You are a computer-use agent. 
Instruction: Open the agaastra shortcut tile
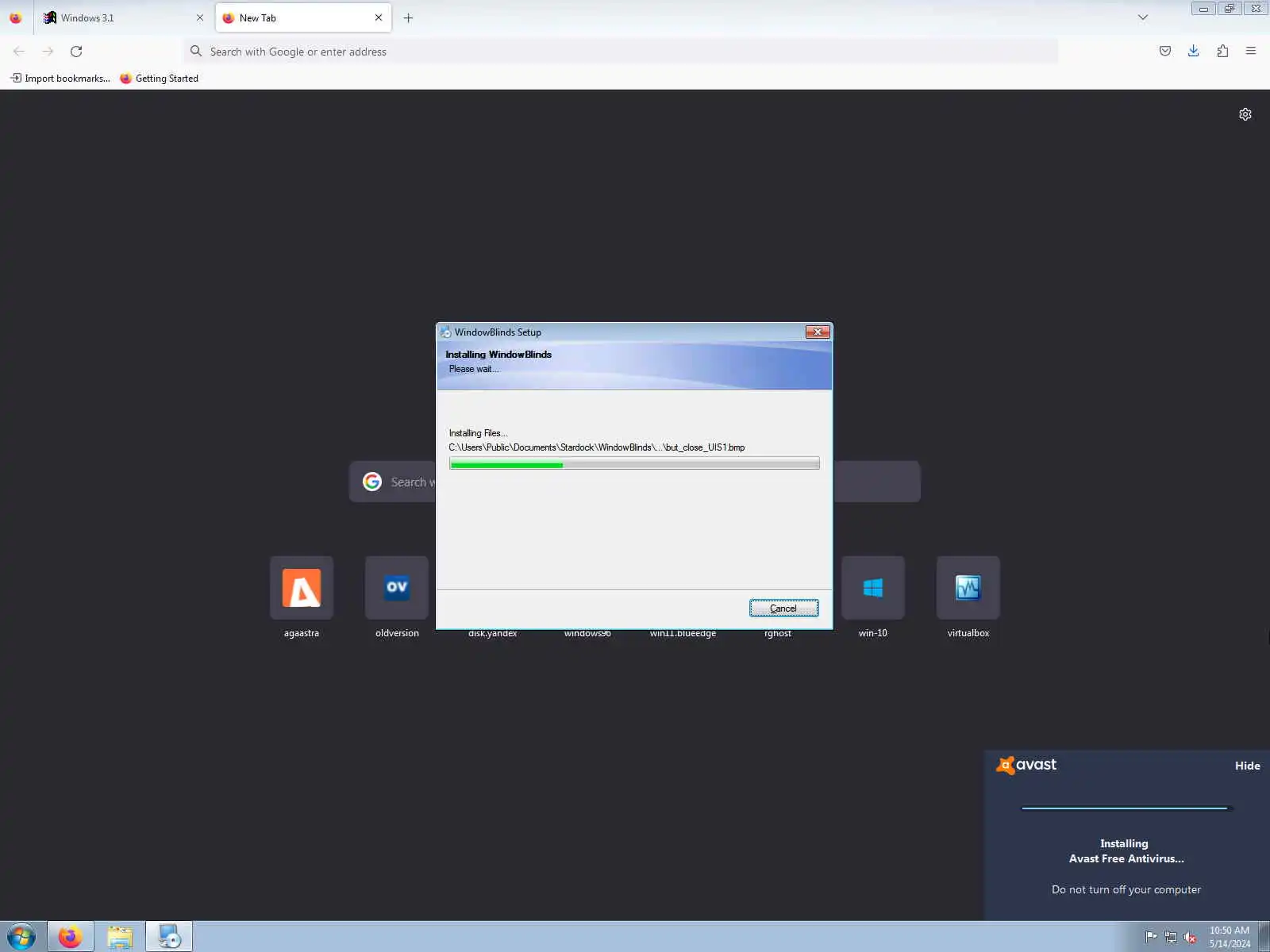click(302, 588)
